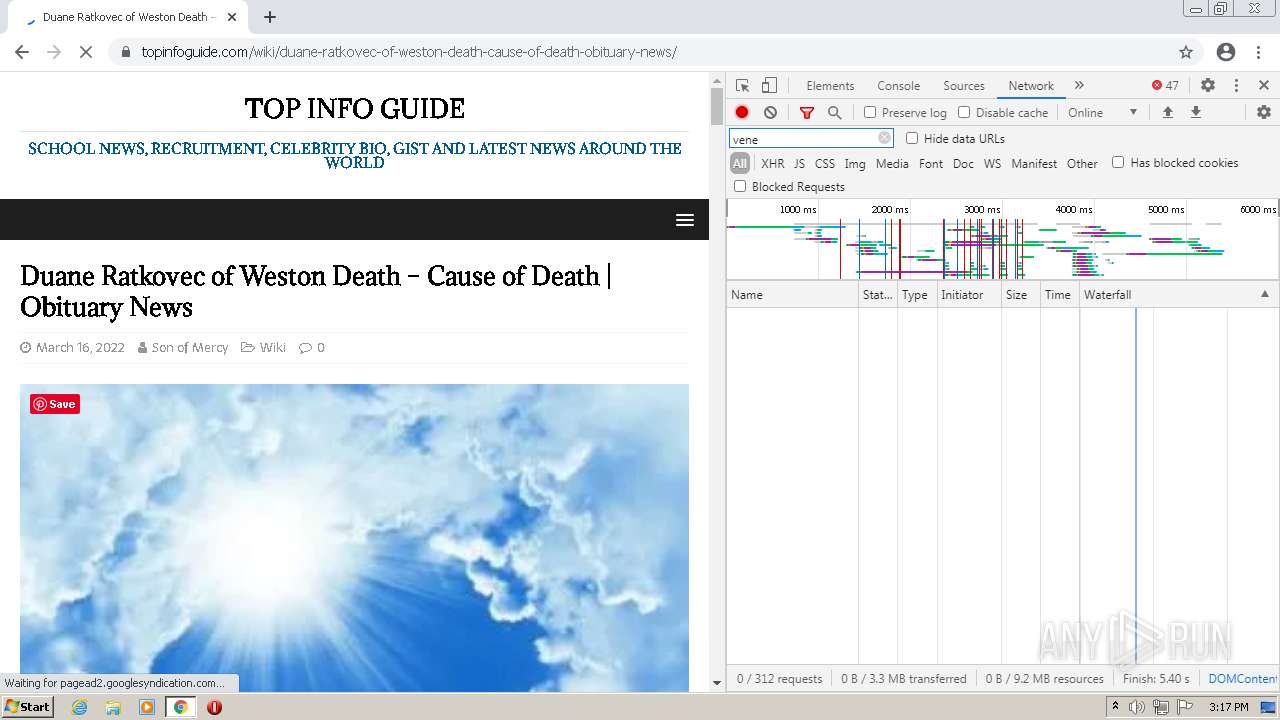Filter requests by Font
The image size is (1280, 720).
tap(931, 164)
